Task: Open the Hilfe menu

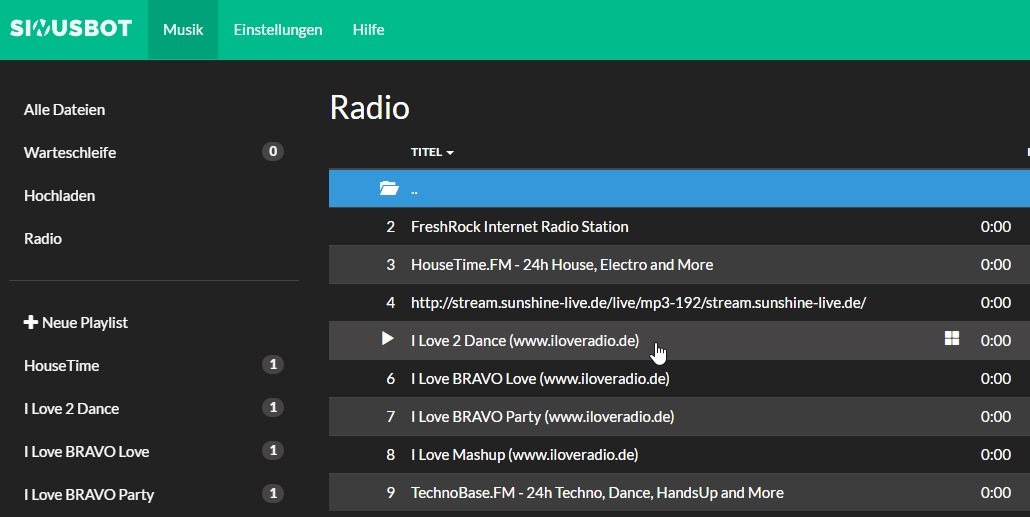Action: click(x=368, y=30)
